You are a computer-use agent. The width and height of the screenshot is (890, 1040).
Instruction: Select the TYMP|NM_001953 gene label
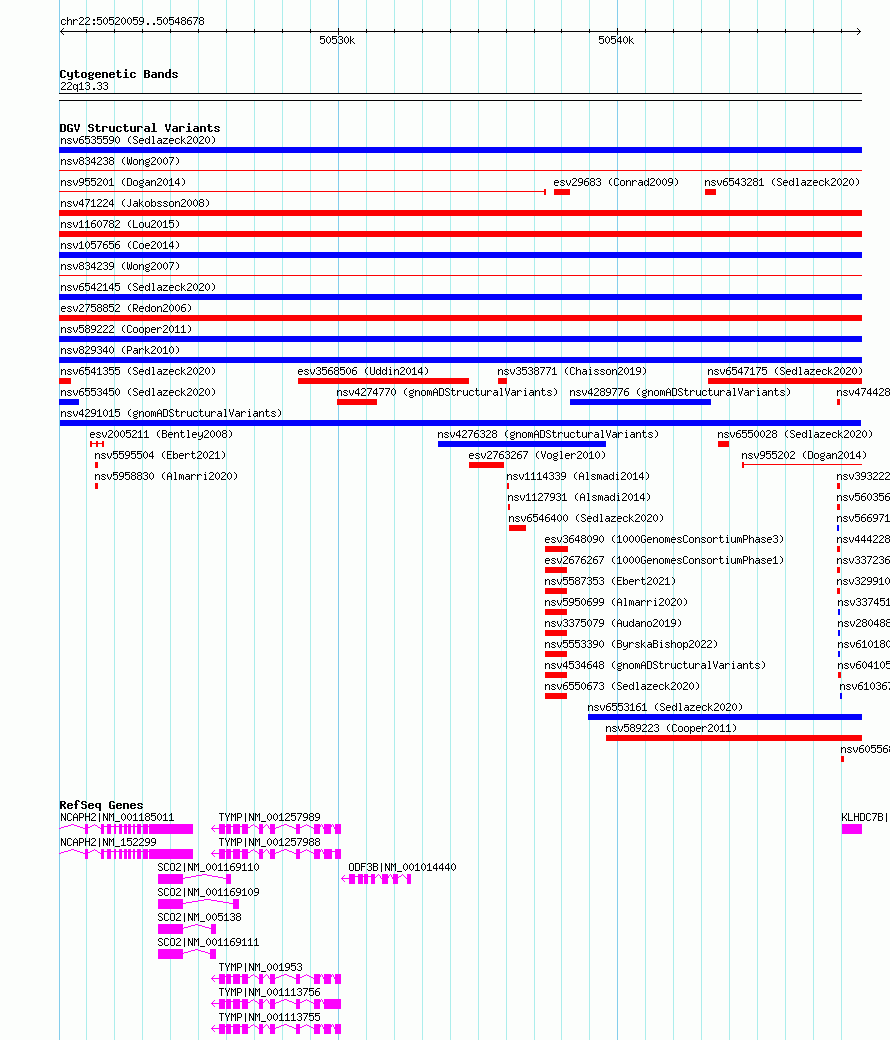tap(260, 968)
